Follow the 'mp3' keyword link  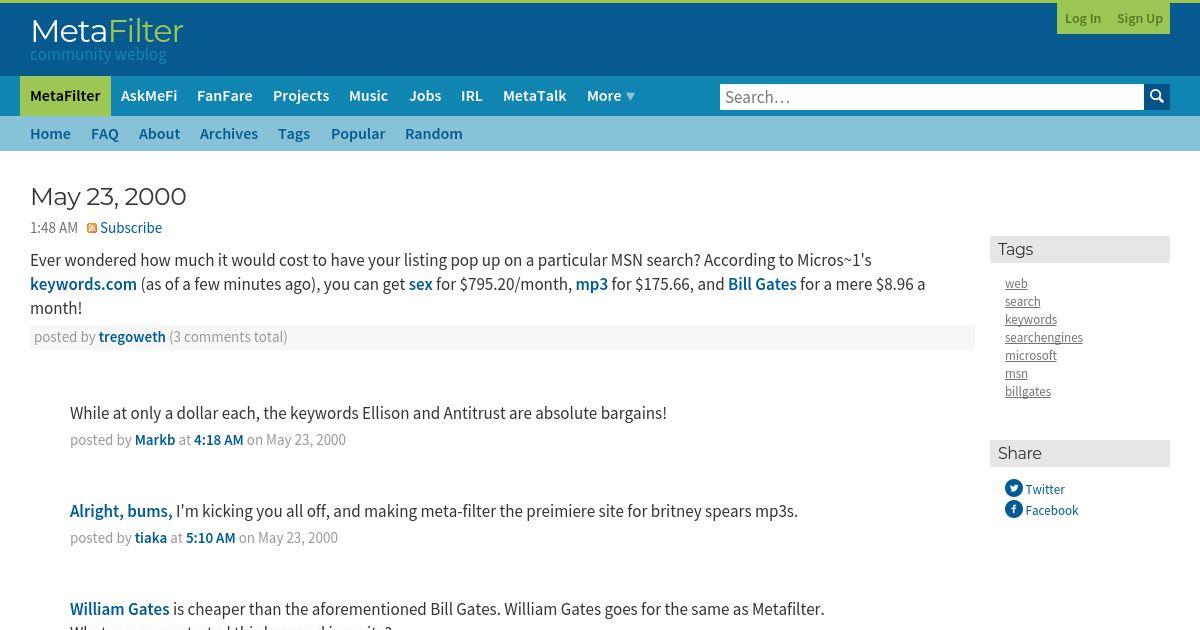coord(592,284)
